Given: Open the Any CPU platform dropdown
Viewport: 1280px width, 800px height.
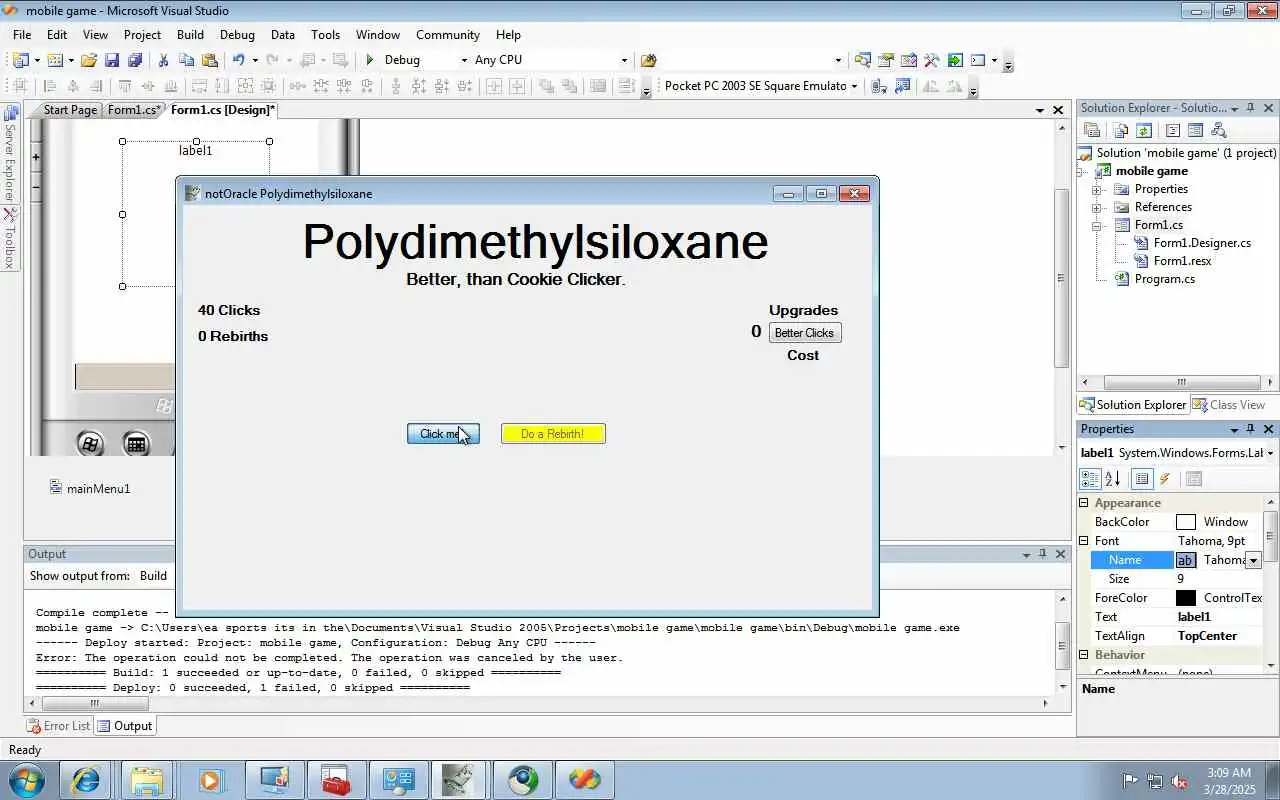Looking at the screenshot, I should 625,60.
